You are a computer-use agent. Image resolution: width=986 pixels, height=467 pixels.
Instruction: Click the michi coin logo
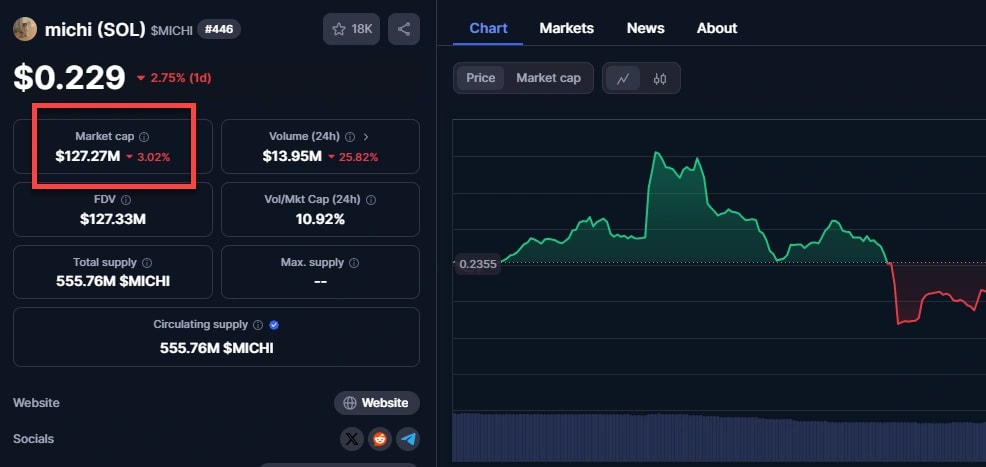(25, 29)
